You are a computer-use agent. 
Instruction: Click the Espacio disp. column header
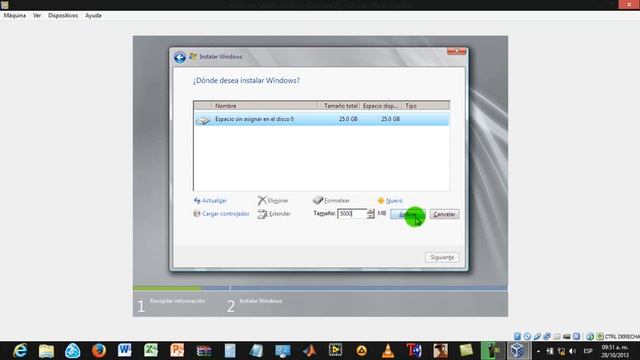click(380, 106)
